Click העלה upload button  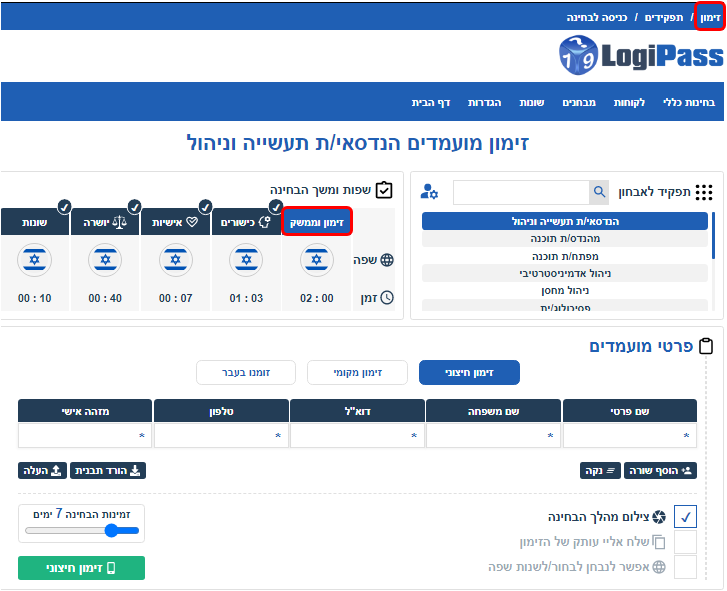click(42, 470)
